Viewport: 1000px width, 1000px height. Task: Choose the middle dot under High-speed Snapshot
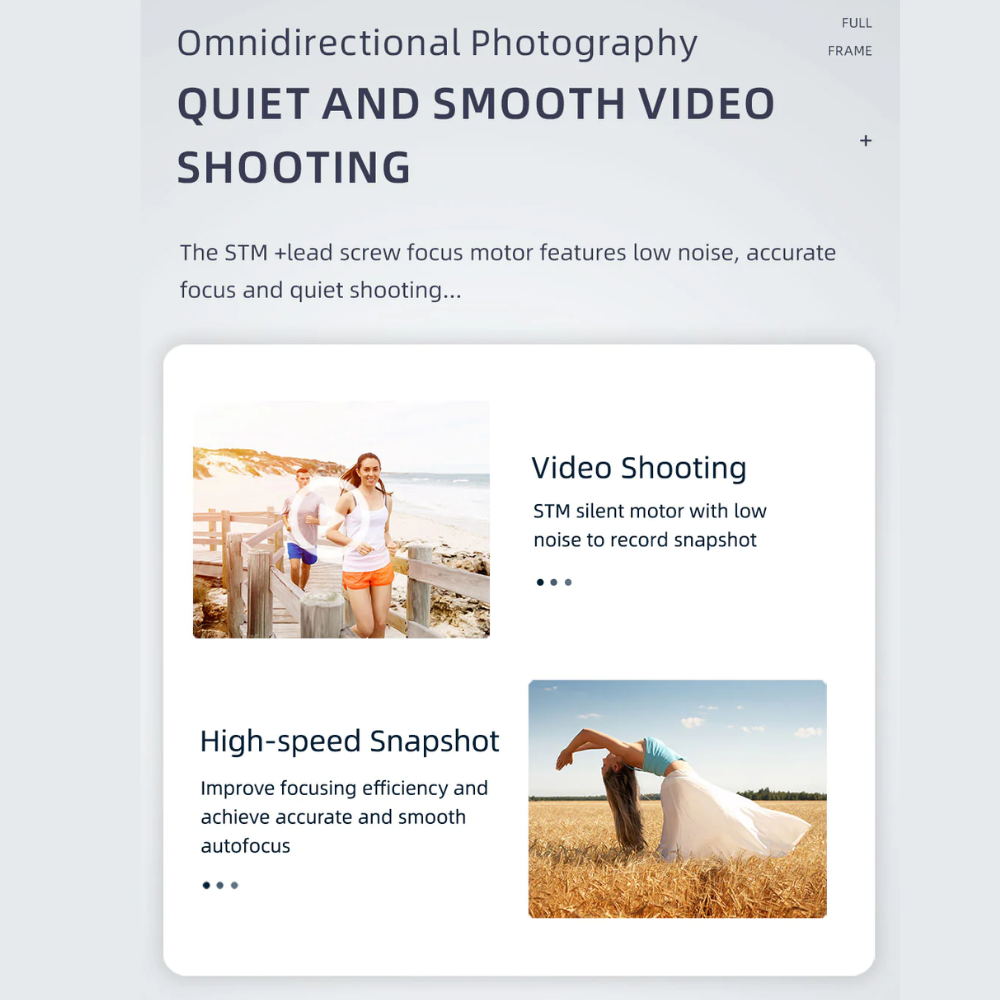[x=220, y=885]
